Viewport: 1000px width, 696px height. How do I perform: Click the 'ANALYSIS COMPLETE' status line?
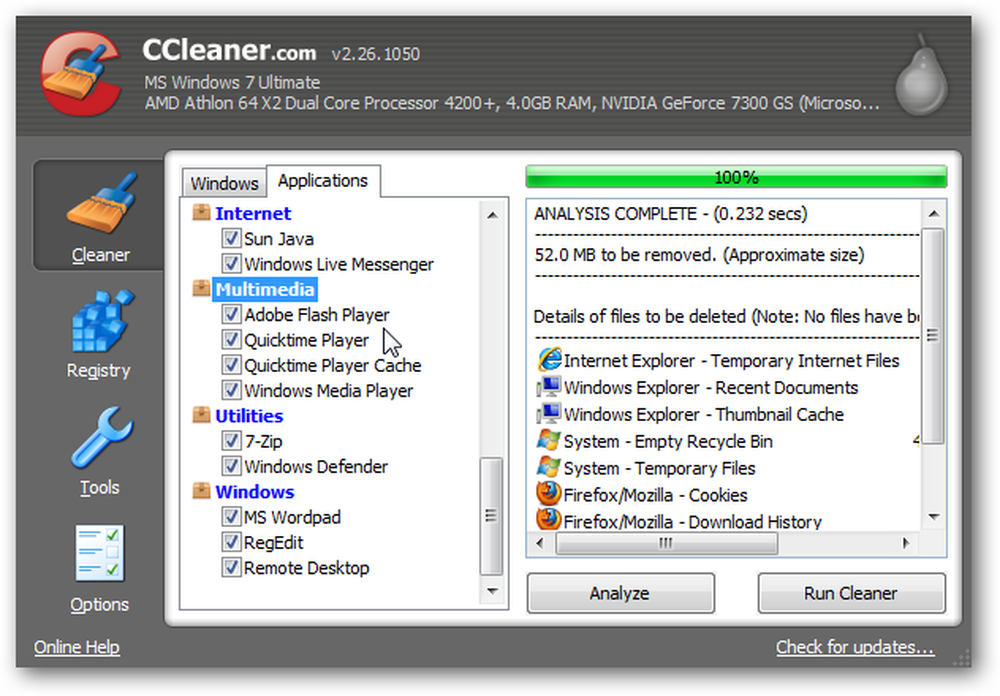[x=670, y=214]
